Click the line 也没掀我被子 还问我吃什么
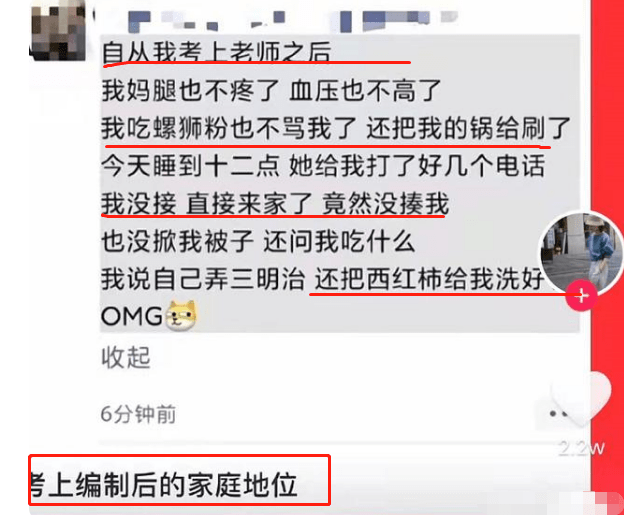The height and width of the screenshot is (515, 624). 258,241
